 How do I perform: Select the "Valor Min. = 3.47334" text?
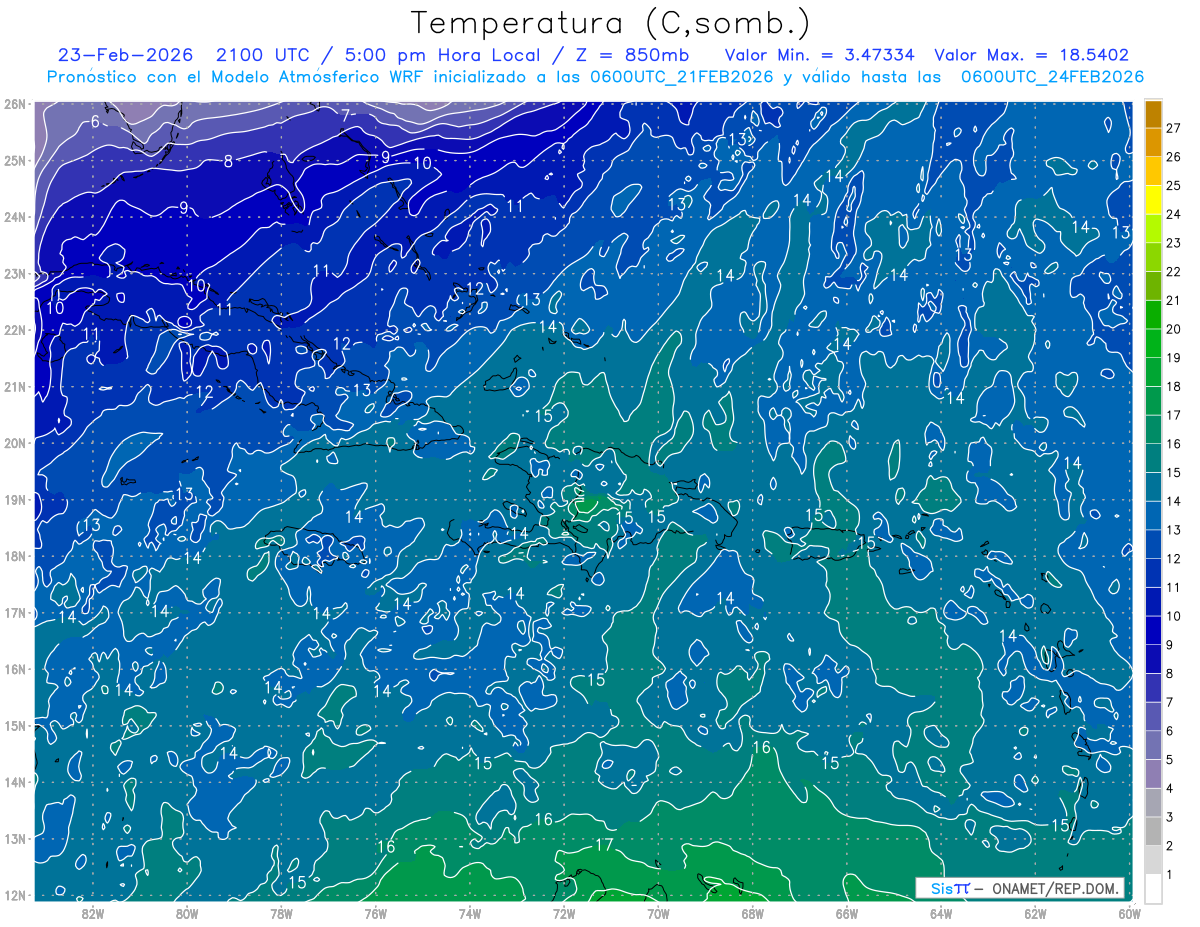[x=819, y=55]
